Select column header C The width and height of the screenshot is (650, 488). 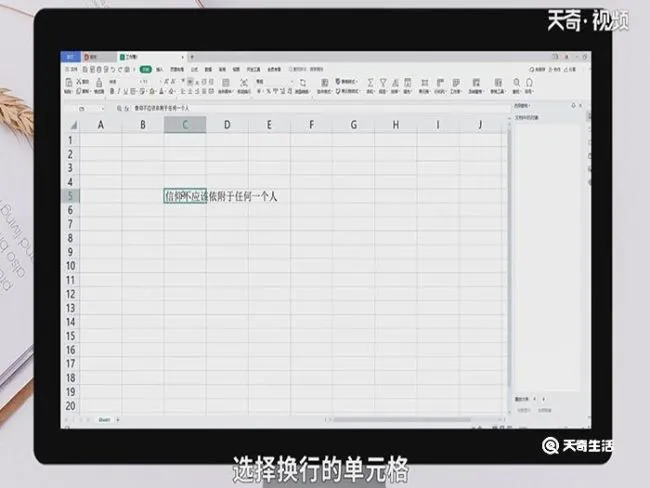point(185,124)
